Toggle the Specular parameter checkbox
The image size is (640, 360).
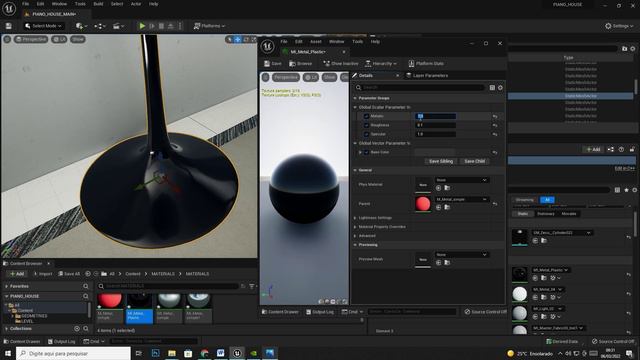pyautogui.click(x=366, y=134)
